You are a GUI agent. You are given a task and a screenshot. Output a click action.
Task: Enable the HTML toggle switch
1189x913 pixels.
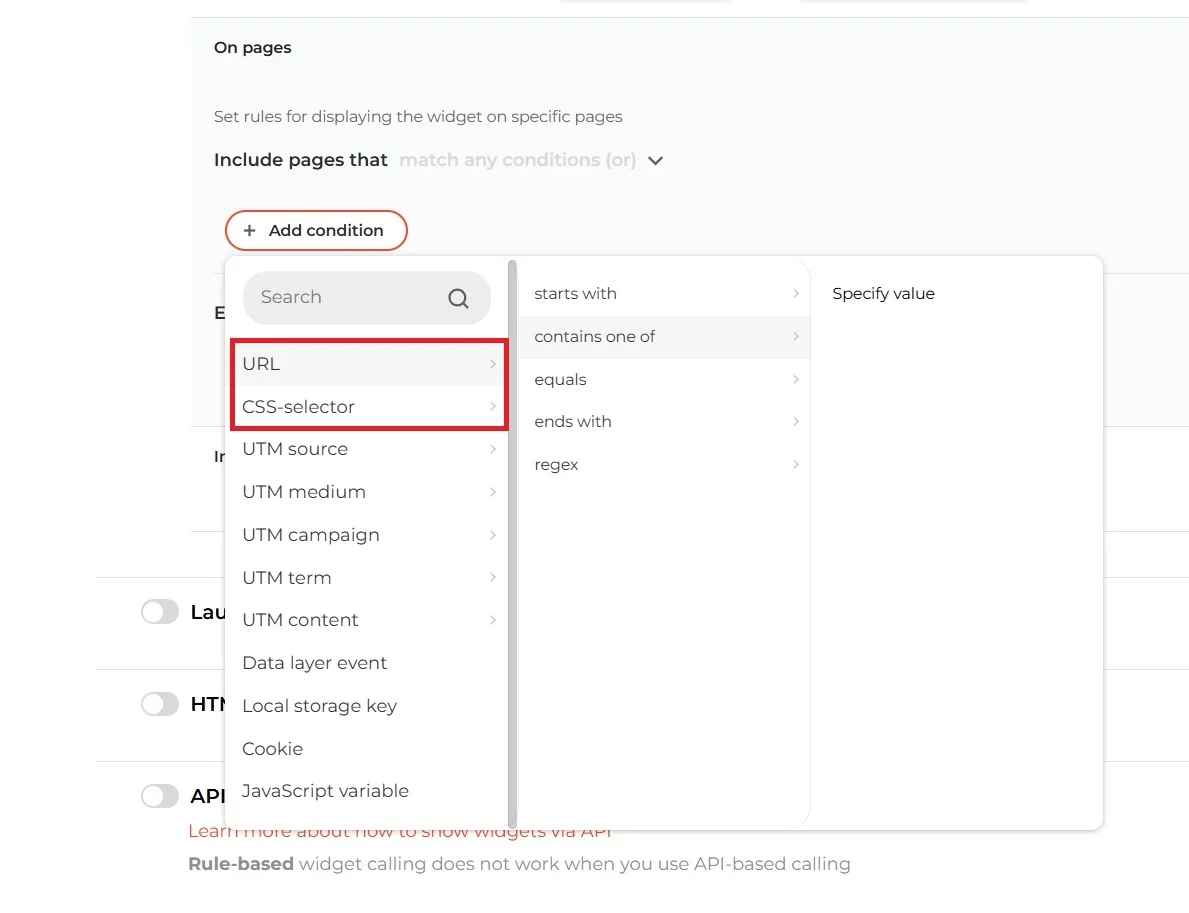pyautogui.click(x=159, y=704)
